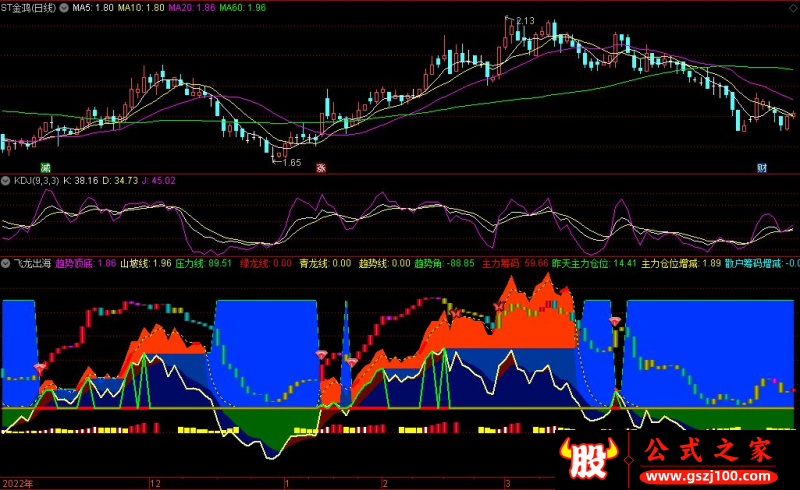Select the 主力仓位增减: 1.89 readout
This screenshot has height=490, width=800.
pos(681,263)
